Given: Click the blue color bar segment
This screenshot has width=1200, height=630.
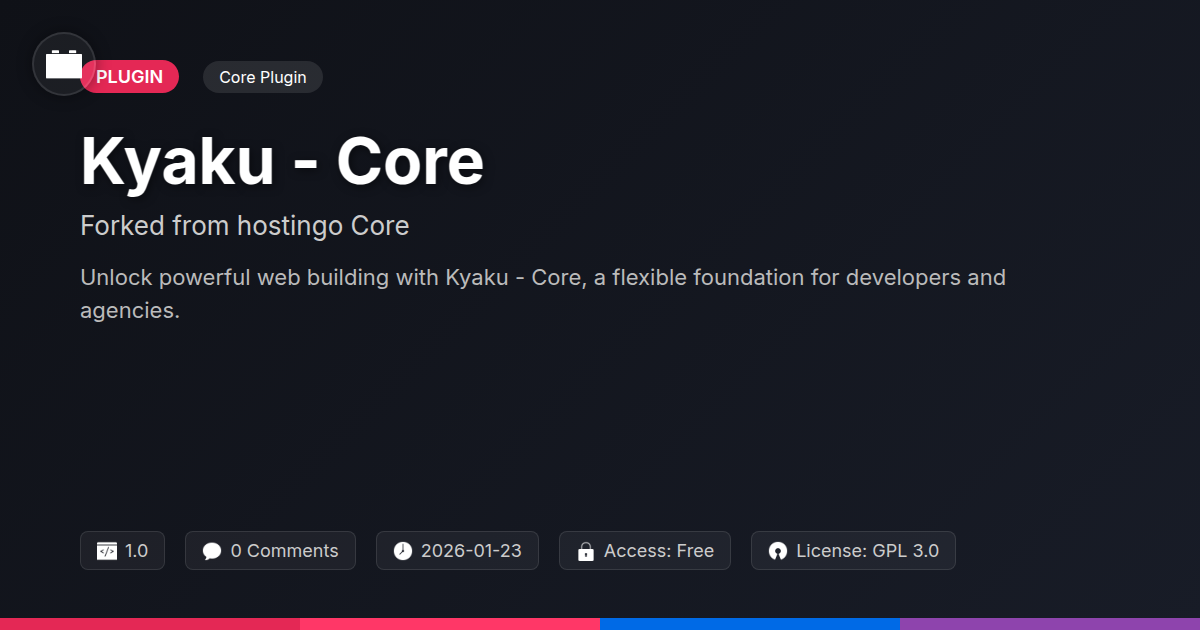Looking at the screenshot, I should (750, 623).
